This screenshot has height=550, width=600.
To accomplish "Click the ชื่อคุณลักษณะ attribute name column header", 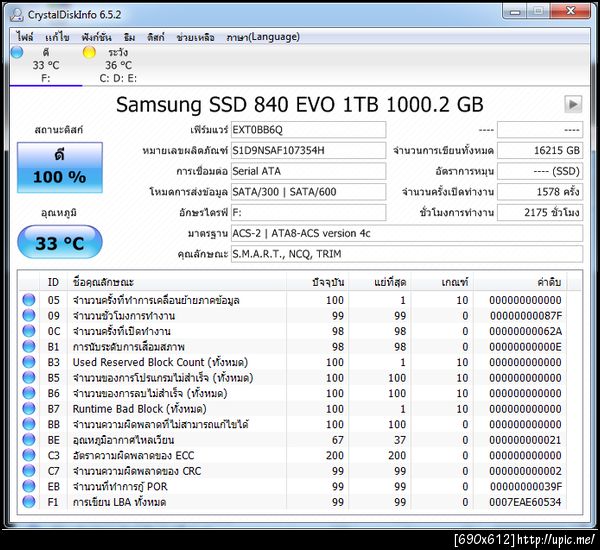I will (x=177, y=282).
